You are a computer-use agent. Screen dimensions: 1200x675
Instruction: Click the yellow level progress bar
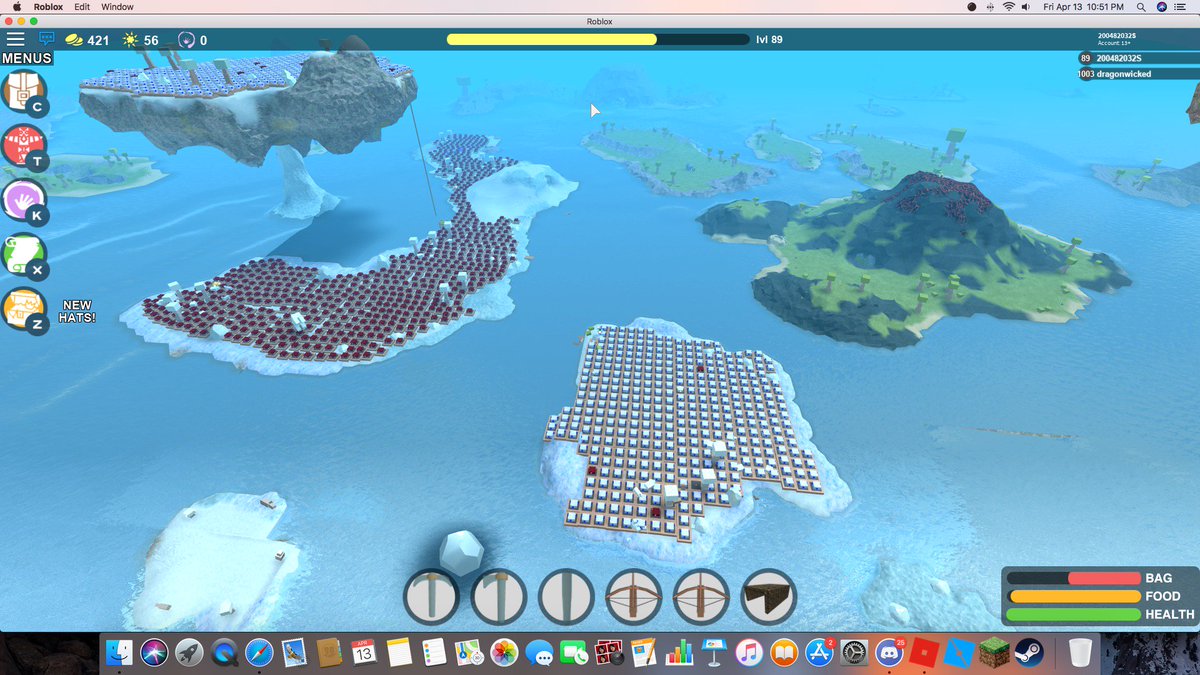[x=597, y=39]
